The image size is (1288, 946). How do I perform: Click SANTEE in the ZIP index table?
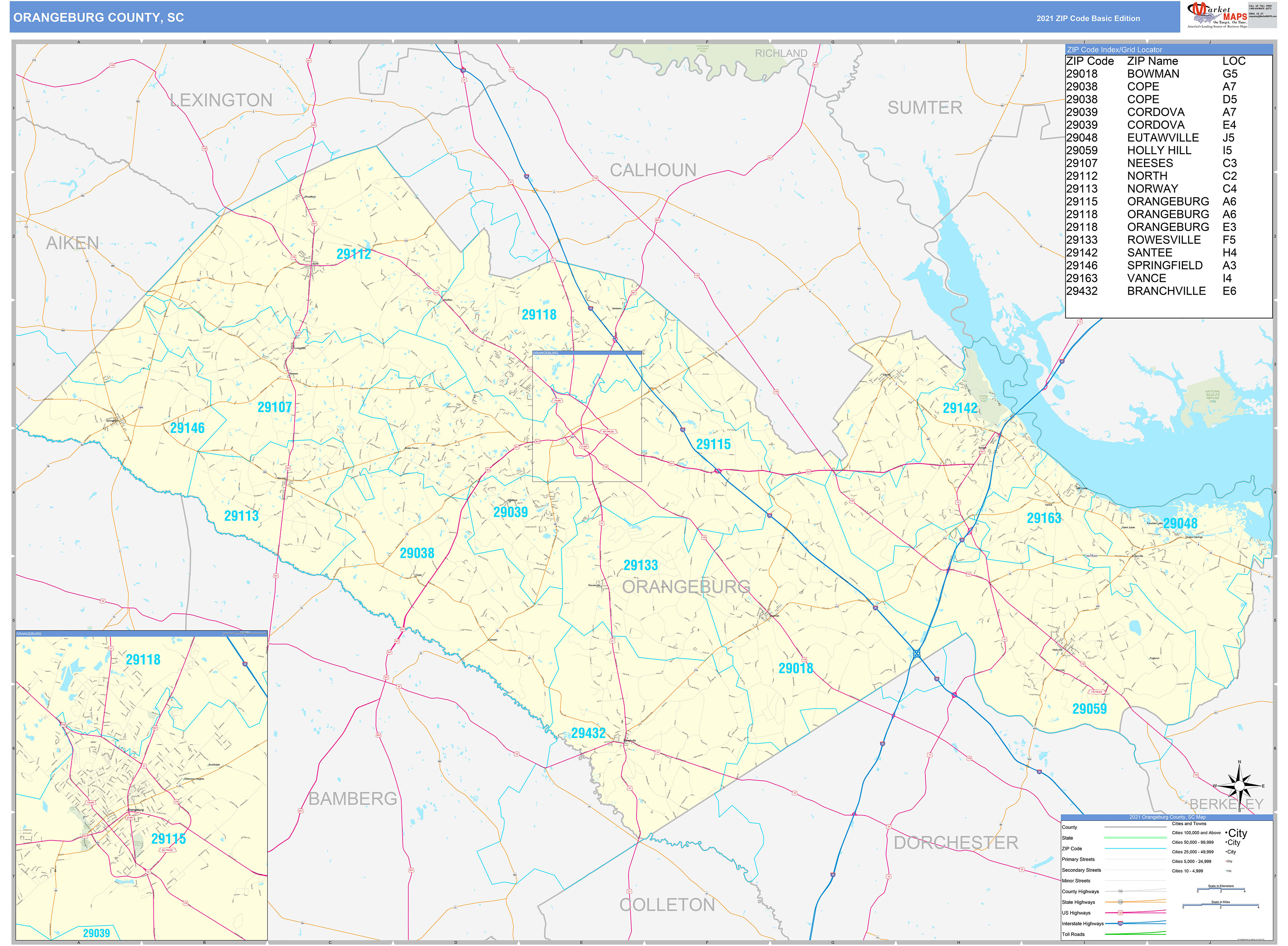(x=1149, y=253)
